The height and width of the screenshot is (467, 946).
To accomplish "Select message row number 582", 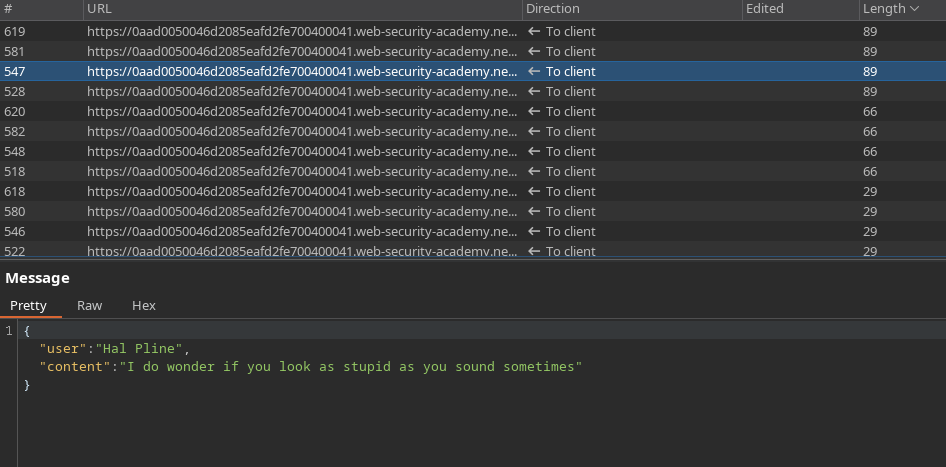I will [x=300, y=131].
